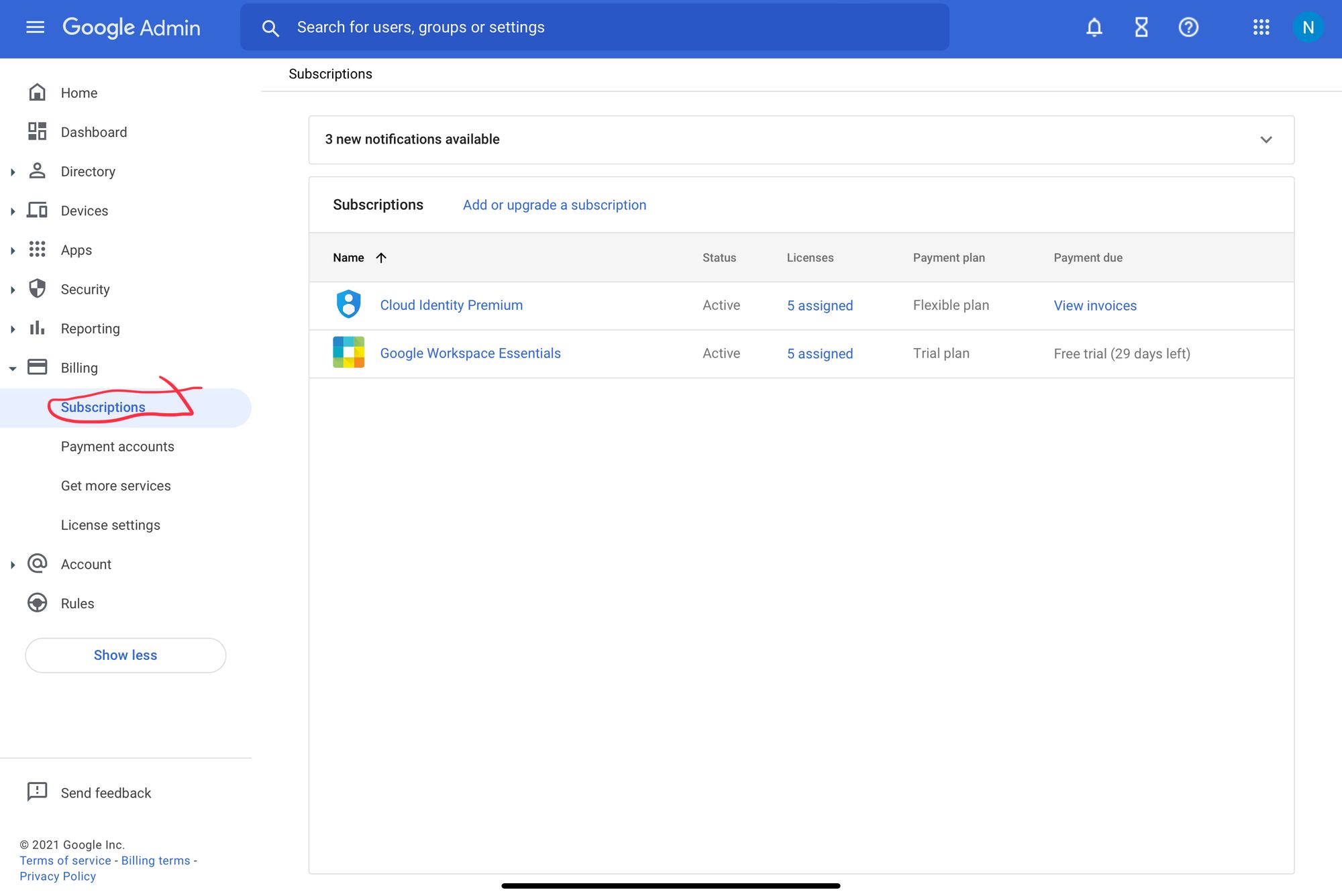Open License settings
Screen dimensions: 1342x896
(x=111, y=525)
